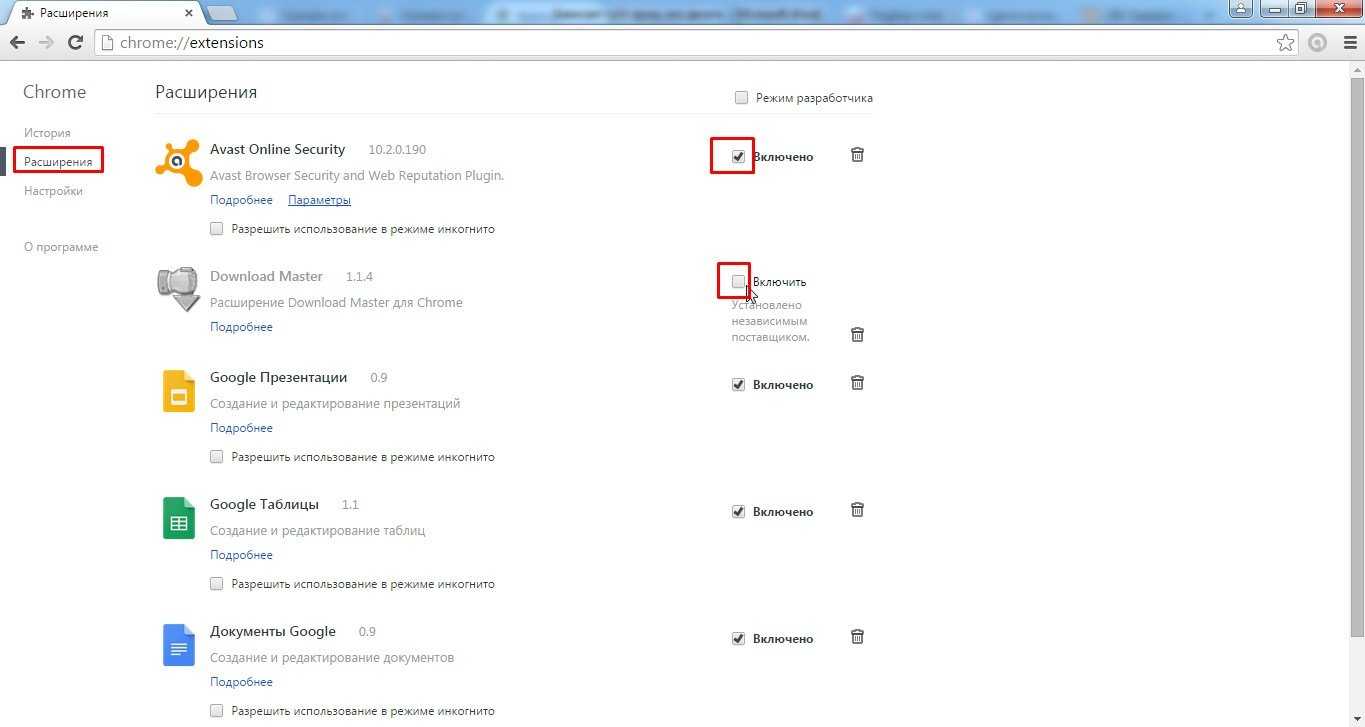The image size is (1365, 727).
Task: Bookmark this page with the star icon
Action: [x=1285, y=42]
